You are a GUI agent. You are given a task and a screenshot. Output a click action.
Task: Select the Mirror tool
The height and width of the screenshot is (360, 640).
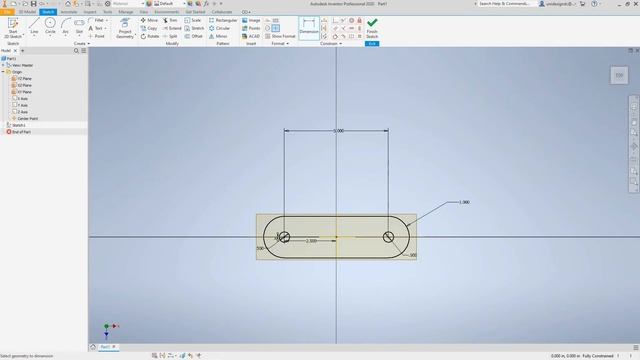(x=218, y=36)
